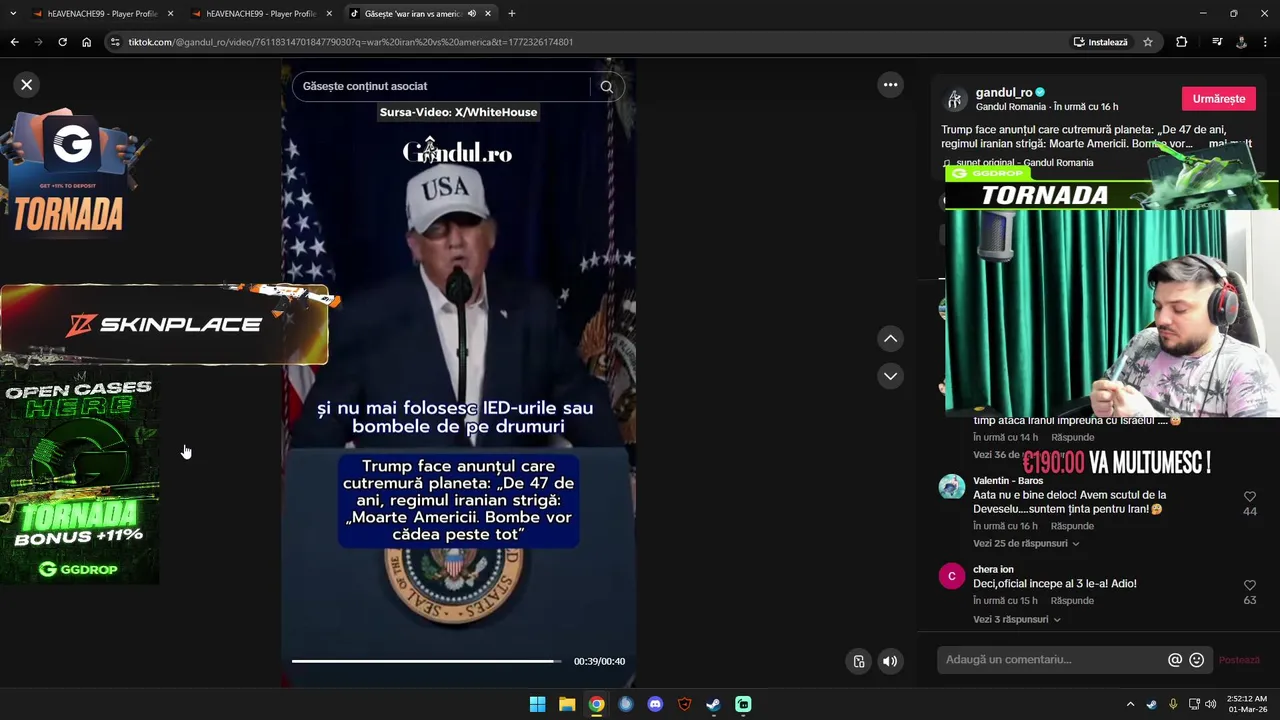The width and height of the screenshot is (1280, 720).
Task: Open the Chrome three-dot menu
Action: (1266, 42)
